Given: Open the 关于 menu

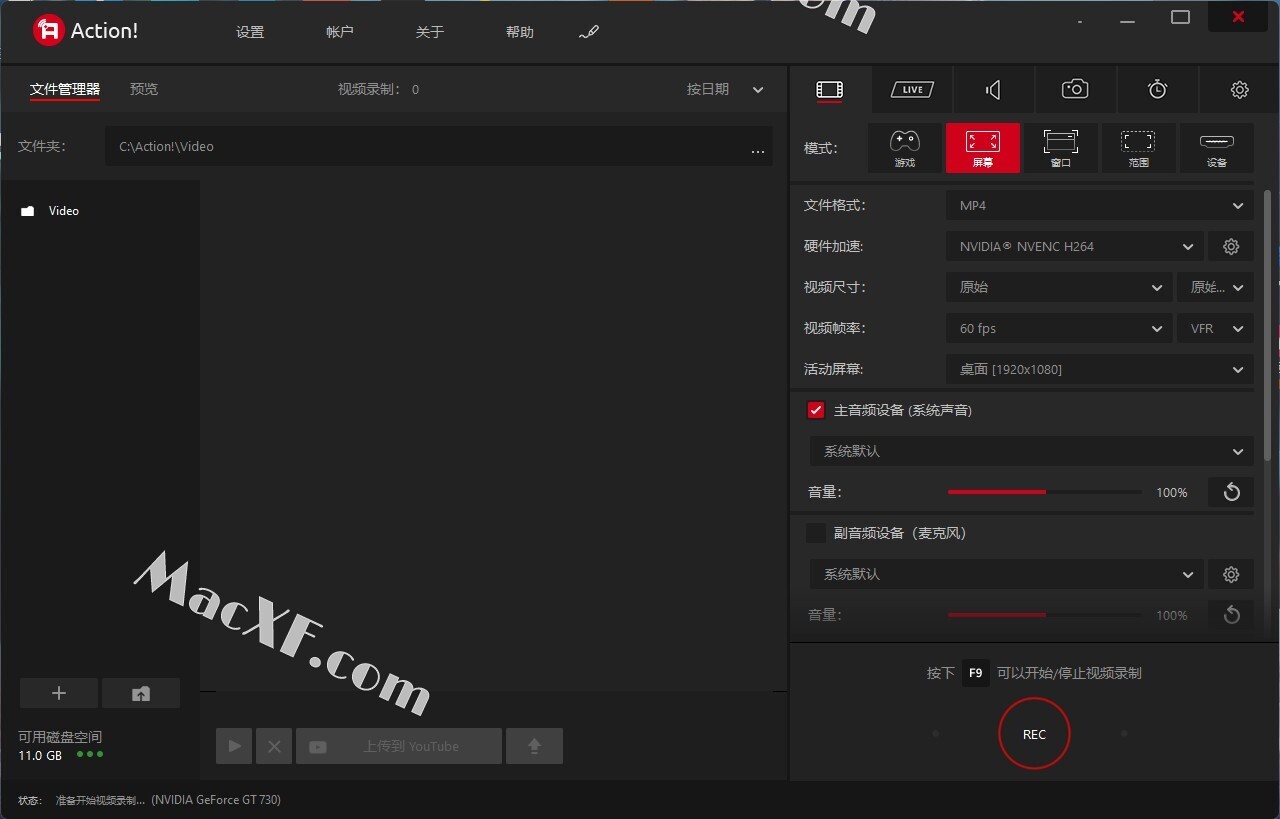Looking at the screenshot, I should click(430, 32).
